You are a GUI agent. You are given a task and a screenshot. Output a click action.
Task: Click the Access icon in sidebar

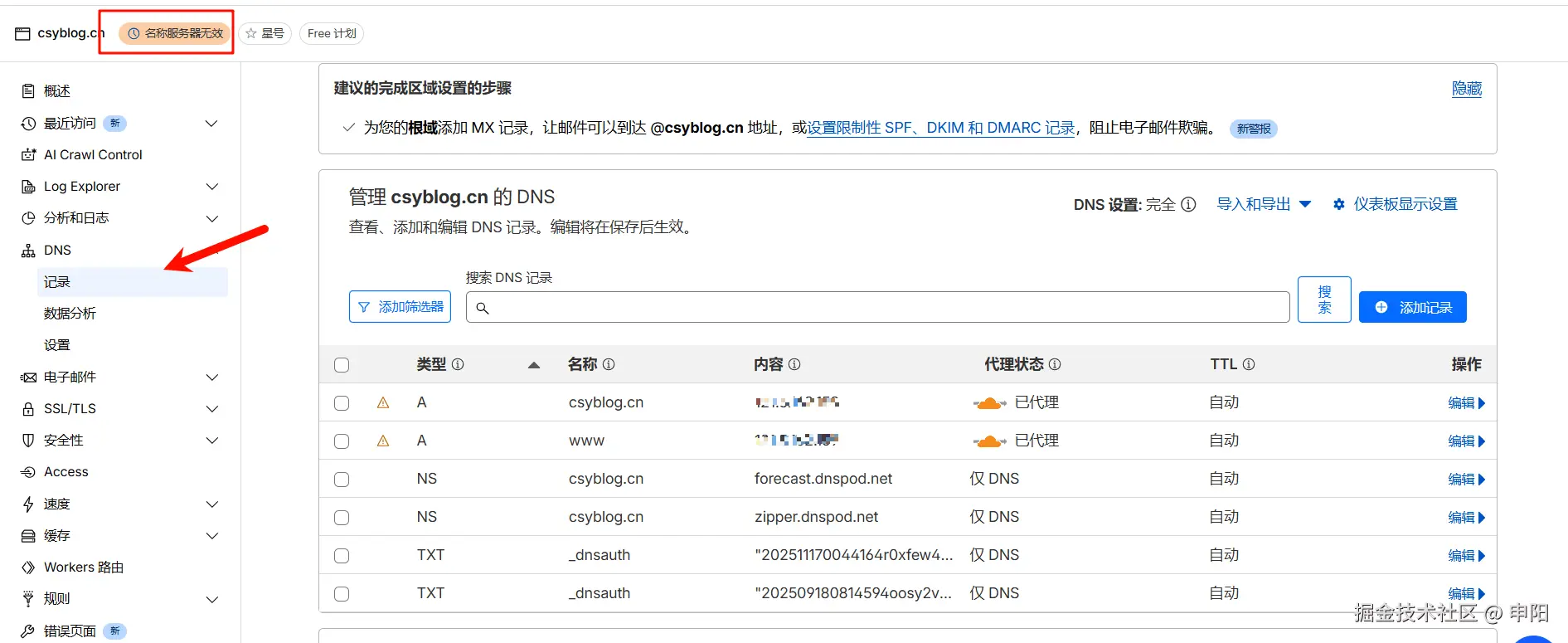28,472
